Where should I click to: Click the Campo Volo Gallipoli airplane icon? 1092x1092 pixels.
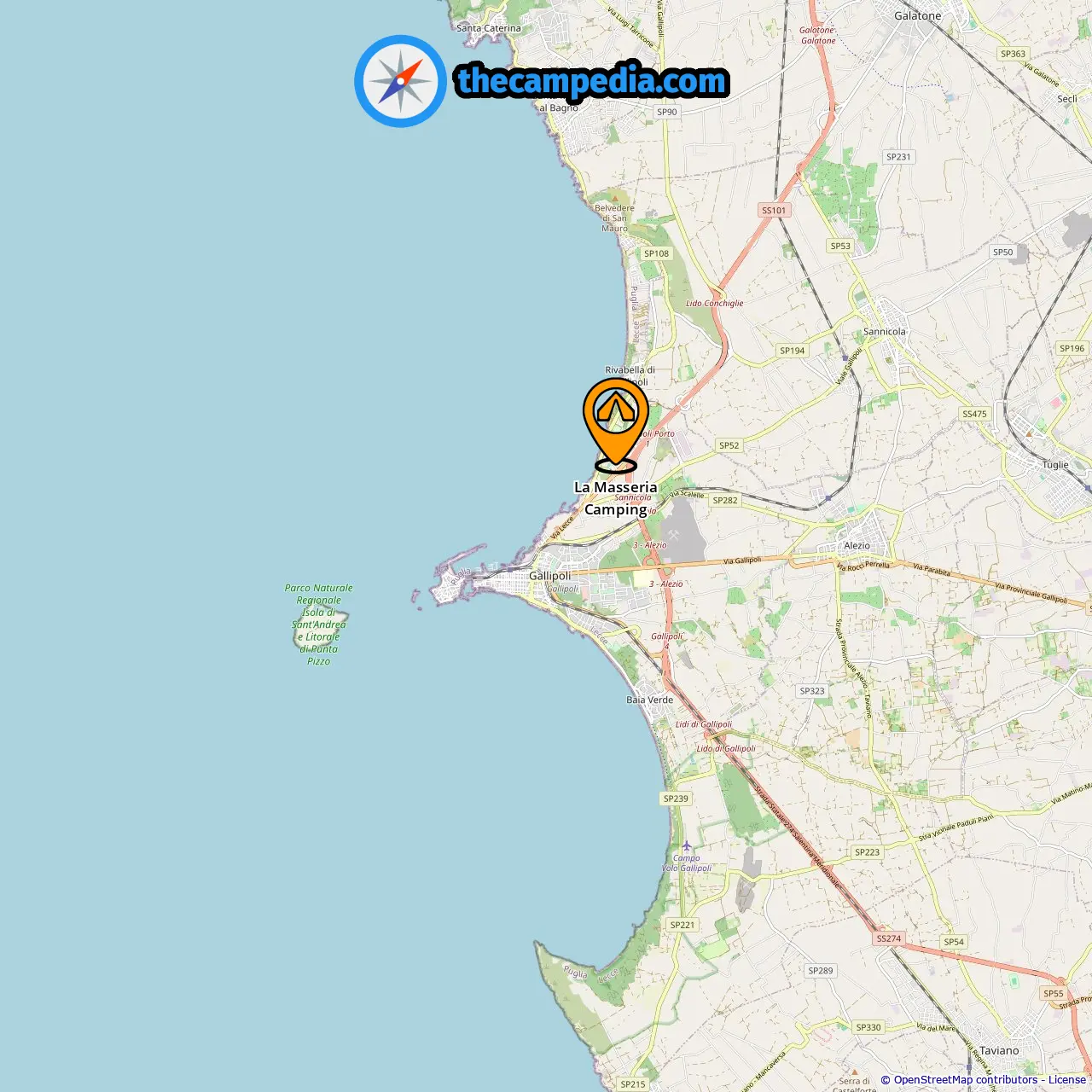687,846
